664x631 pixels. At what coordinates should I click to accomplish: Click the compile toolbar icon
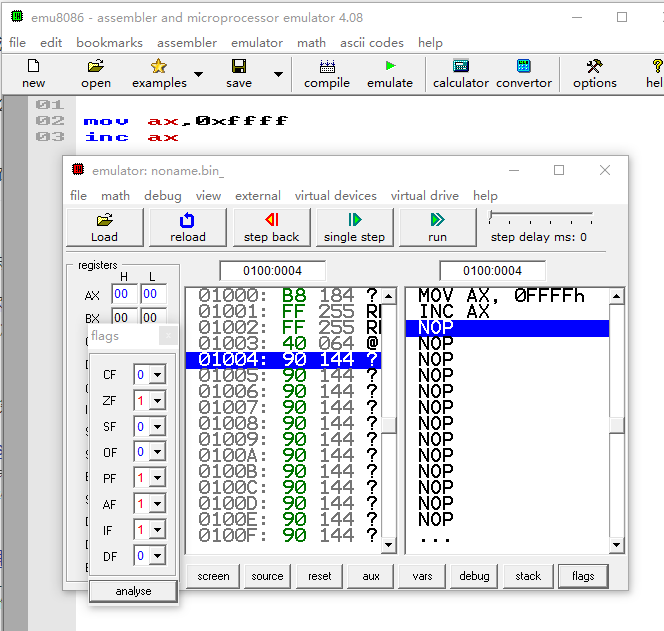pos(327,66)
